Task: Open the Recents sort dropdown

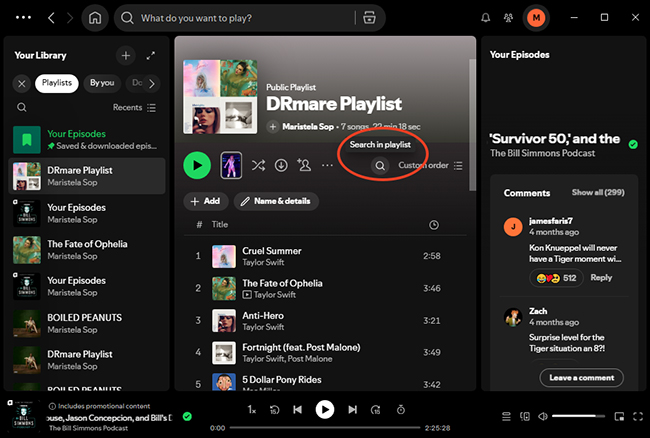Action: 134,108
